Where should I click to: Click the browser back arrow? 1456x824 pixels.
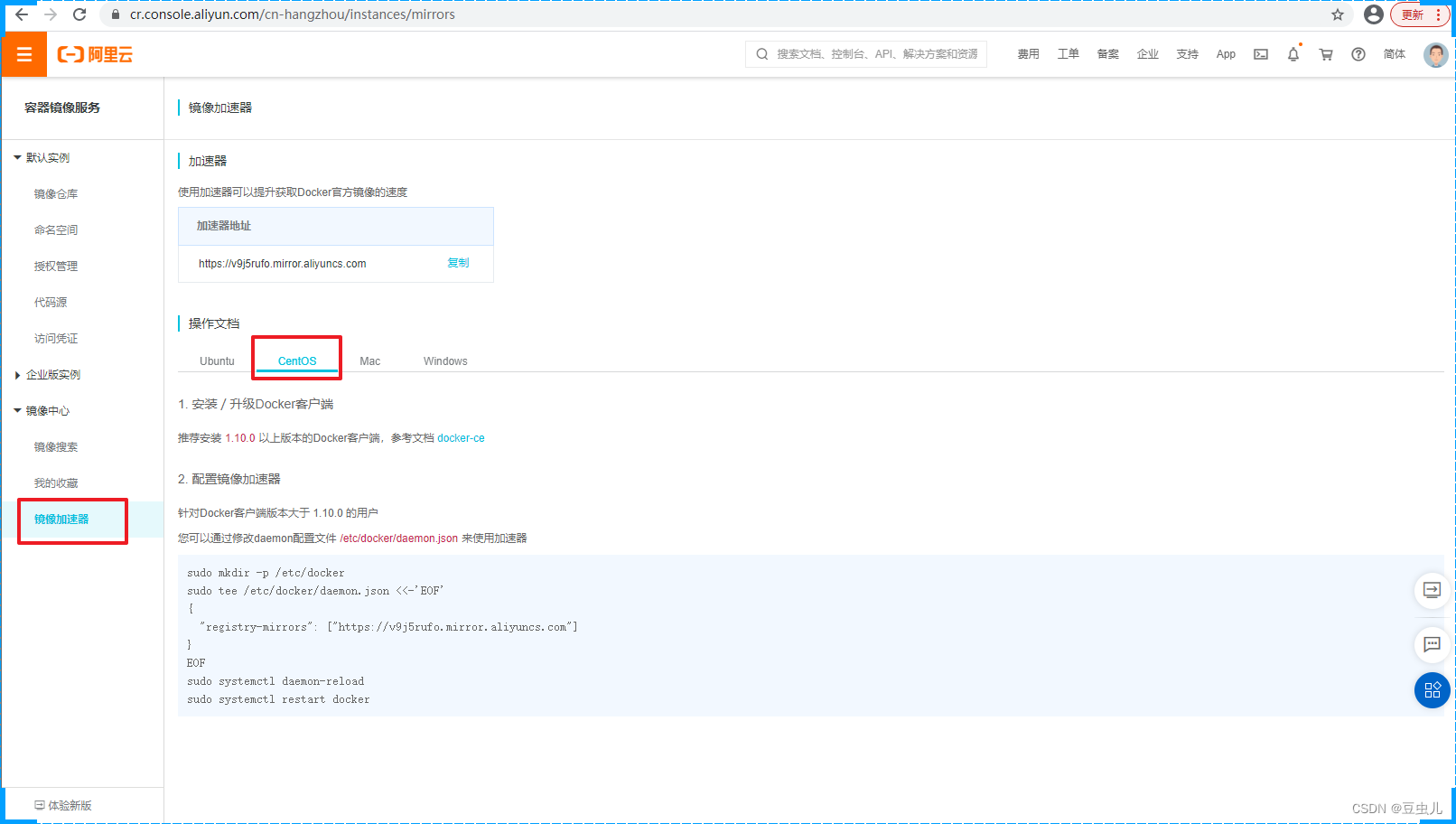pos(22,14)
